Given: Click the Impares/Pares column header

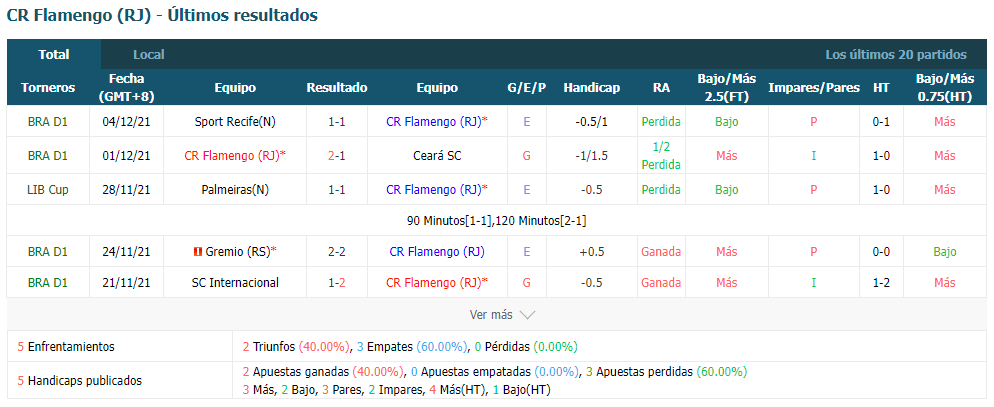Looking at the screenshot, I should (x=814, y=88).
